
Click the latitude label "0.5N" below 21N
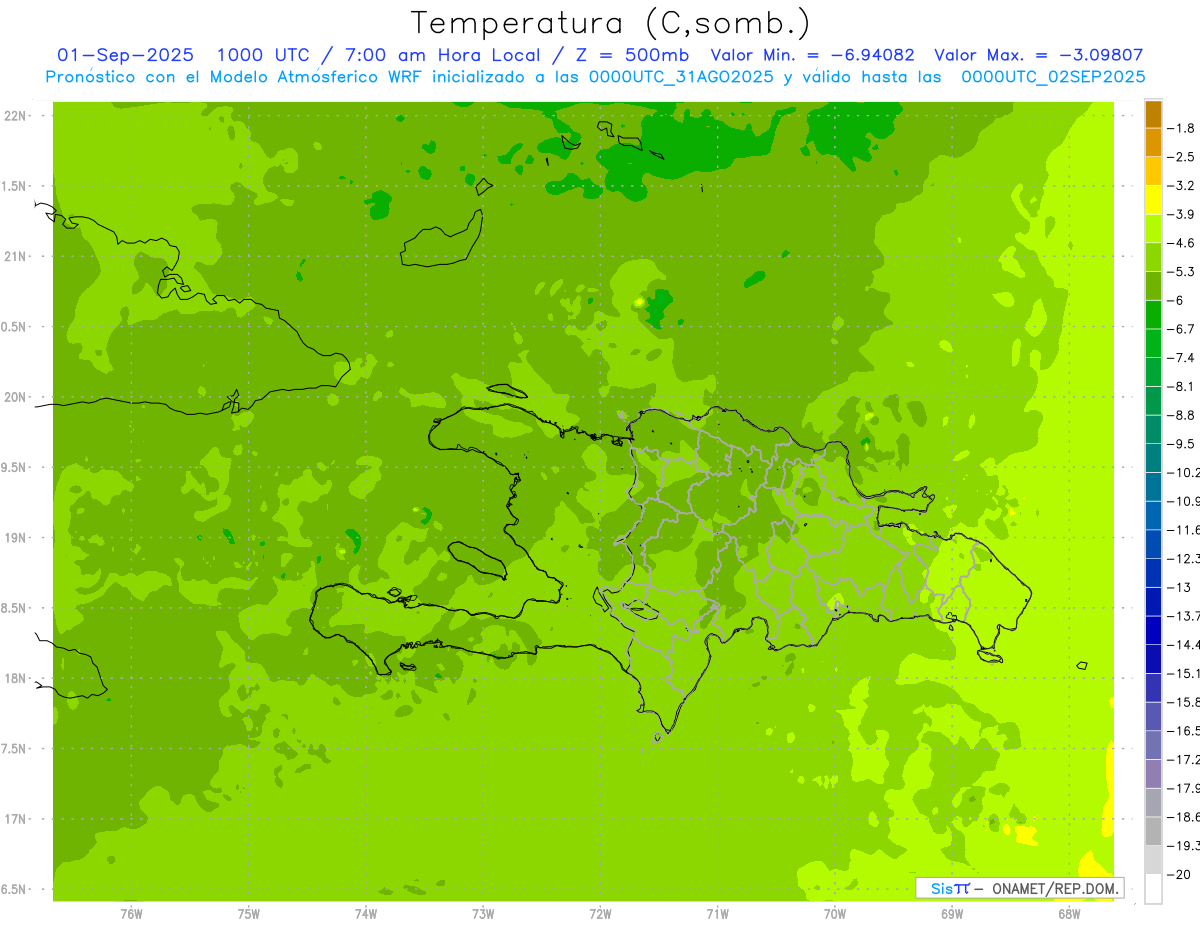[14, 327]
